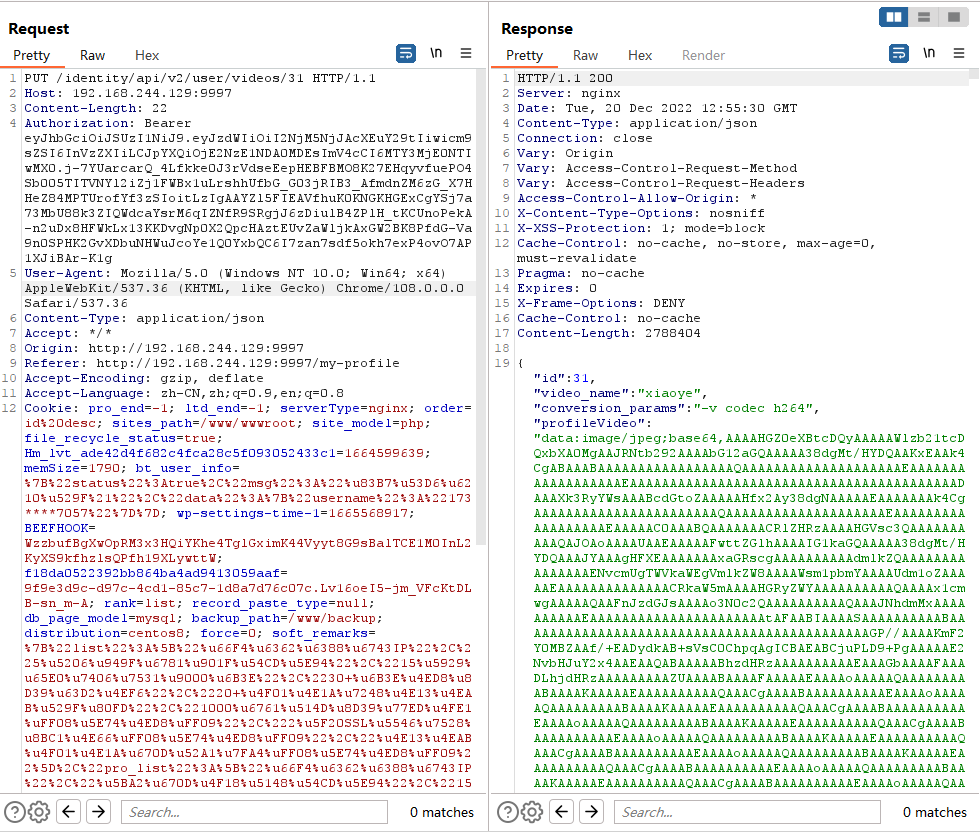The height and width of the screenshot is (832, 980).
Task: Click the X-XSS-Protection header in Response
Action: tap(641, 228)
